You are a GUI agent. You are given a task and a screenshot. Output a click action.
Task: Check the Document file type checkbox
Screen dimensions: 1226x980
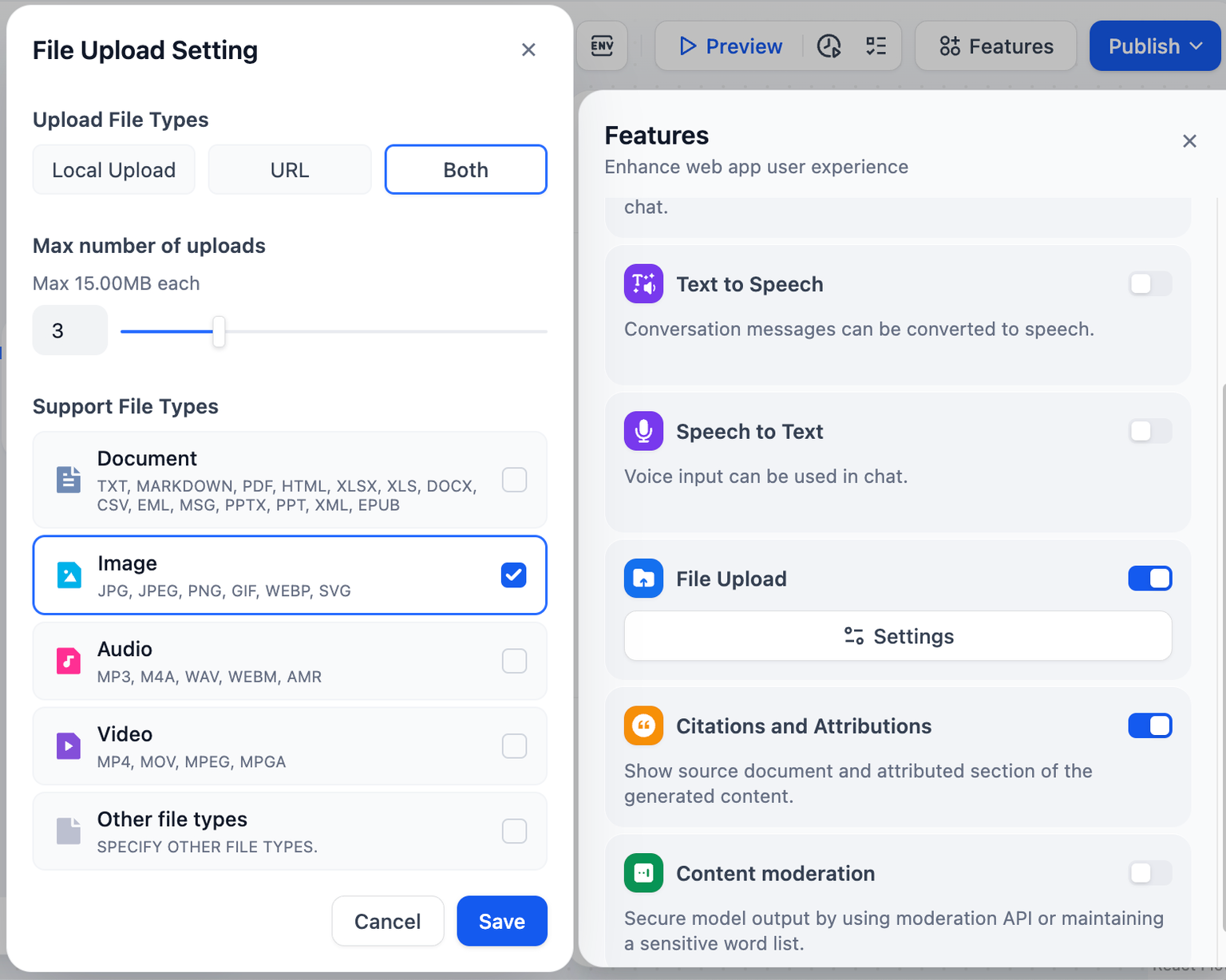pos(514,480)
